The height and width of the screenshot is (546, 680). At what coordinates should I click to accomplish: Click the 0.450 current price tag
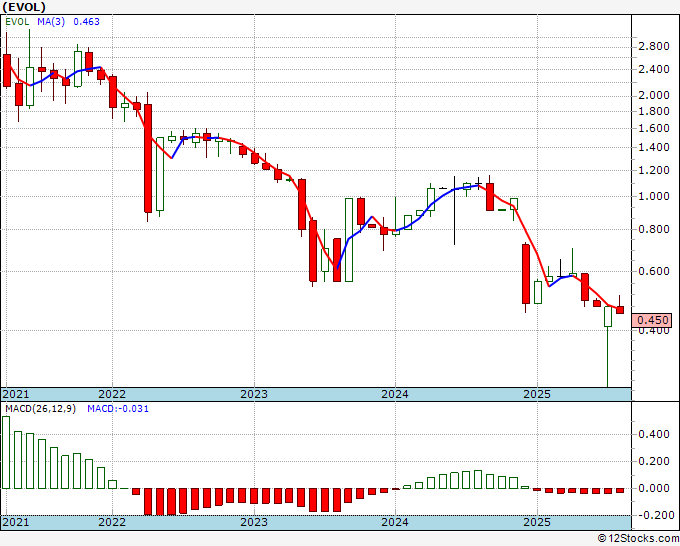pyautogui.click(x=653, y=320)
